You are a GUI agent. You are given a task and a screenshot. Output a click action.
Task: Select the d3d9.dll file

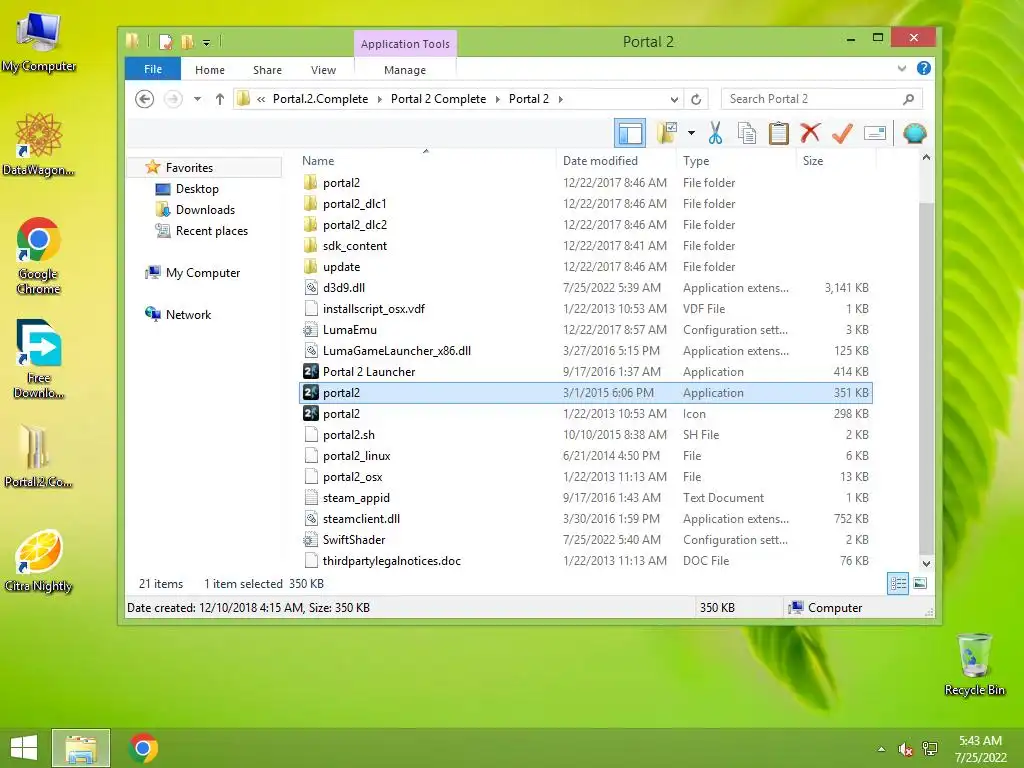(x=586, y=287)
